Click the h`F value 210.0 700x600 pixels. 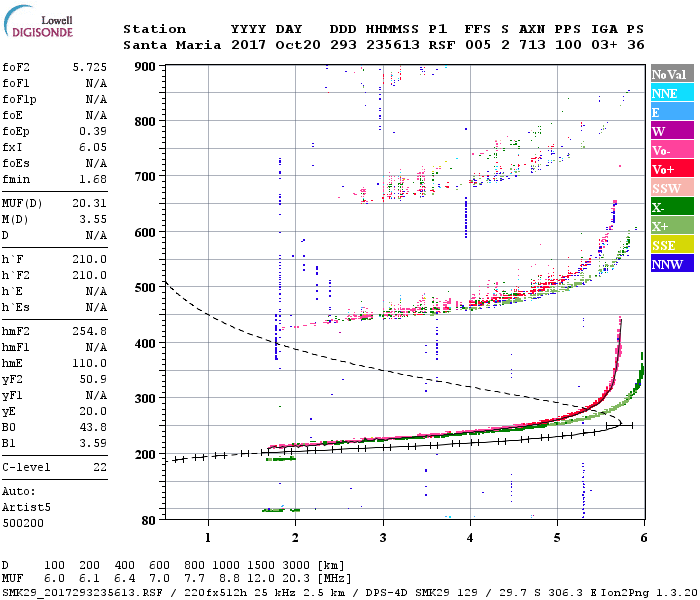[89, 259]
